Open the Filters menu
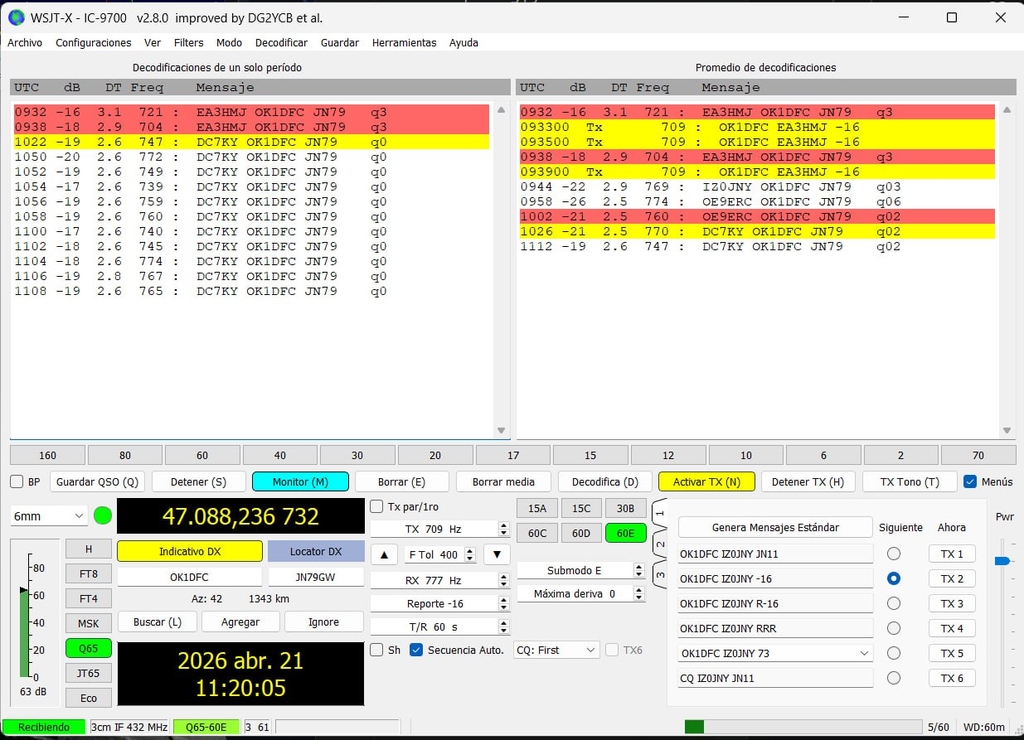Screen dimensions: 1024x740 pyautogui.click(x=189, y=42)
